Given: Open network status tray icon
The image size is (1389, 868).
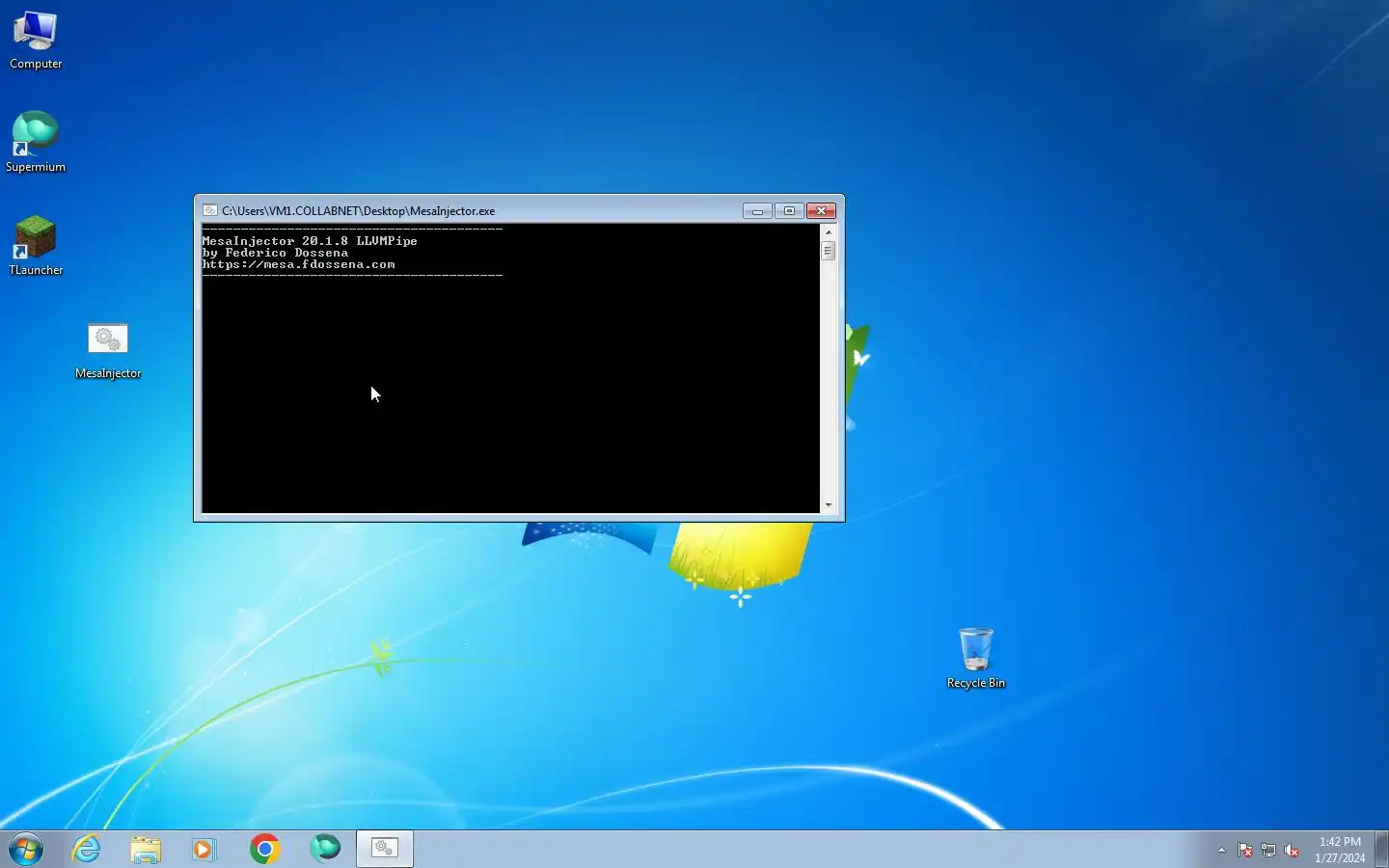Looking at the screenshot, I should [x=1268, y=850].
